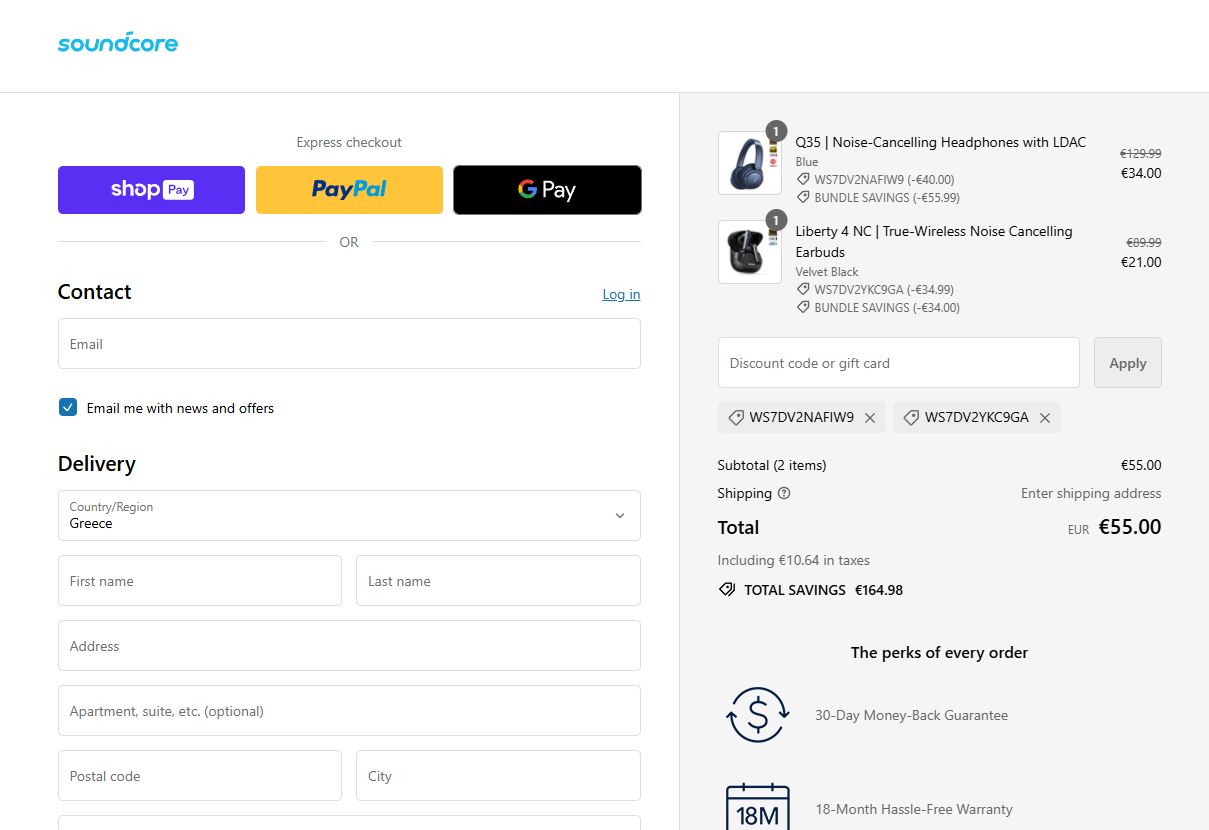Click the Enter shipping address text

[x=1091, y=493]
